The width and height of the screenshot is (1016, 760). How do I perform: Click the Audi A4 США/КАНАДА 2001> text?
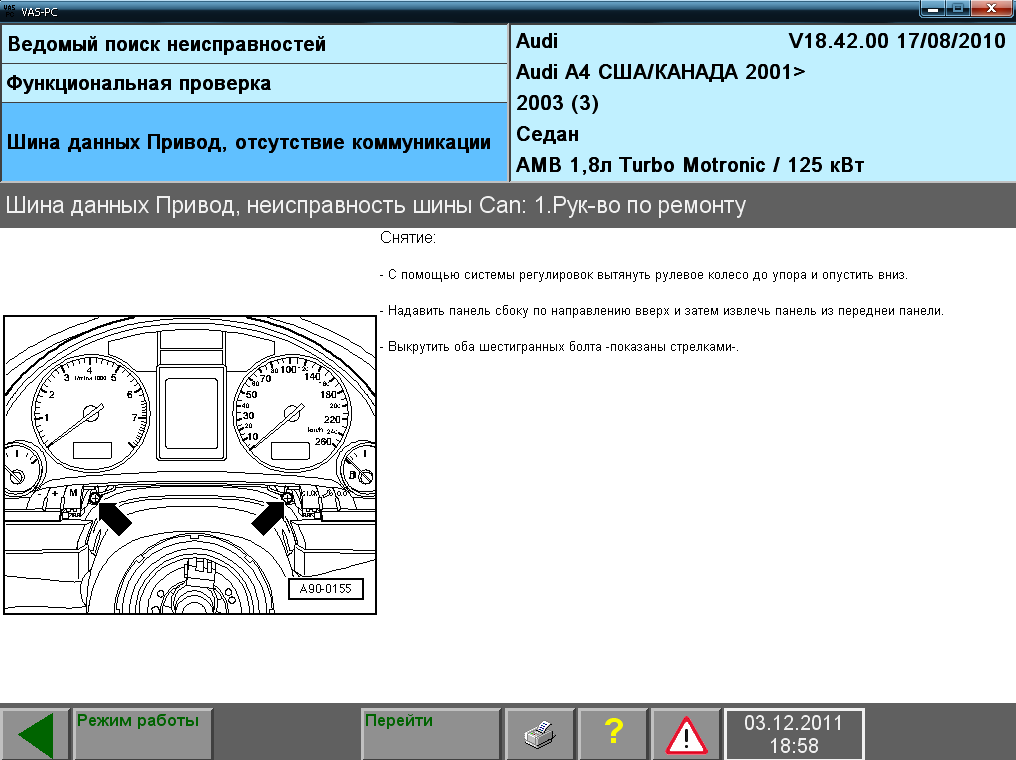point(660,72)
